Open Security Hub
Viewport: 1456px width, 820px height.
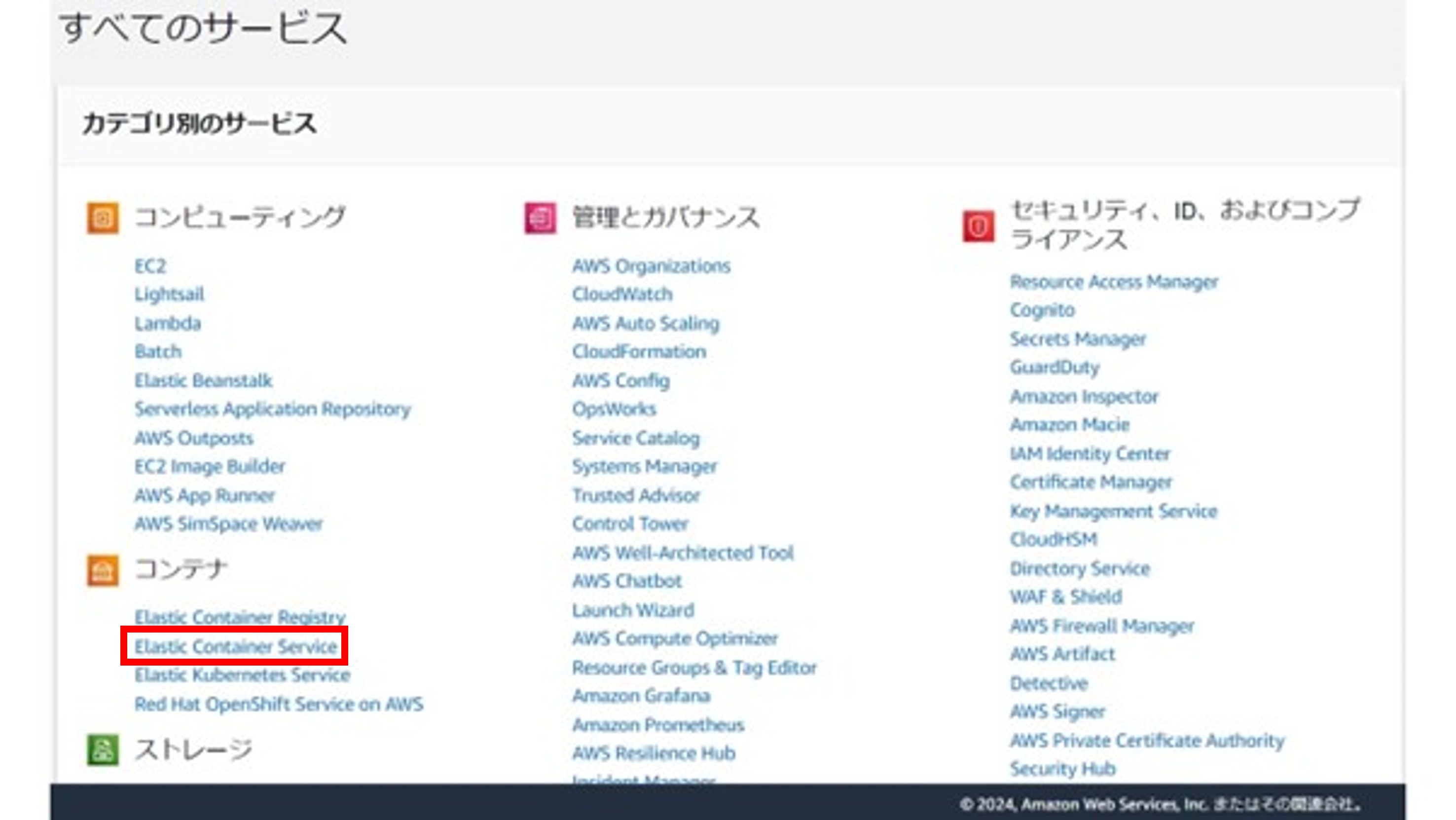pyautogui.click(x=1062, y=770)
